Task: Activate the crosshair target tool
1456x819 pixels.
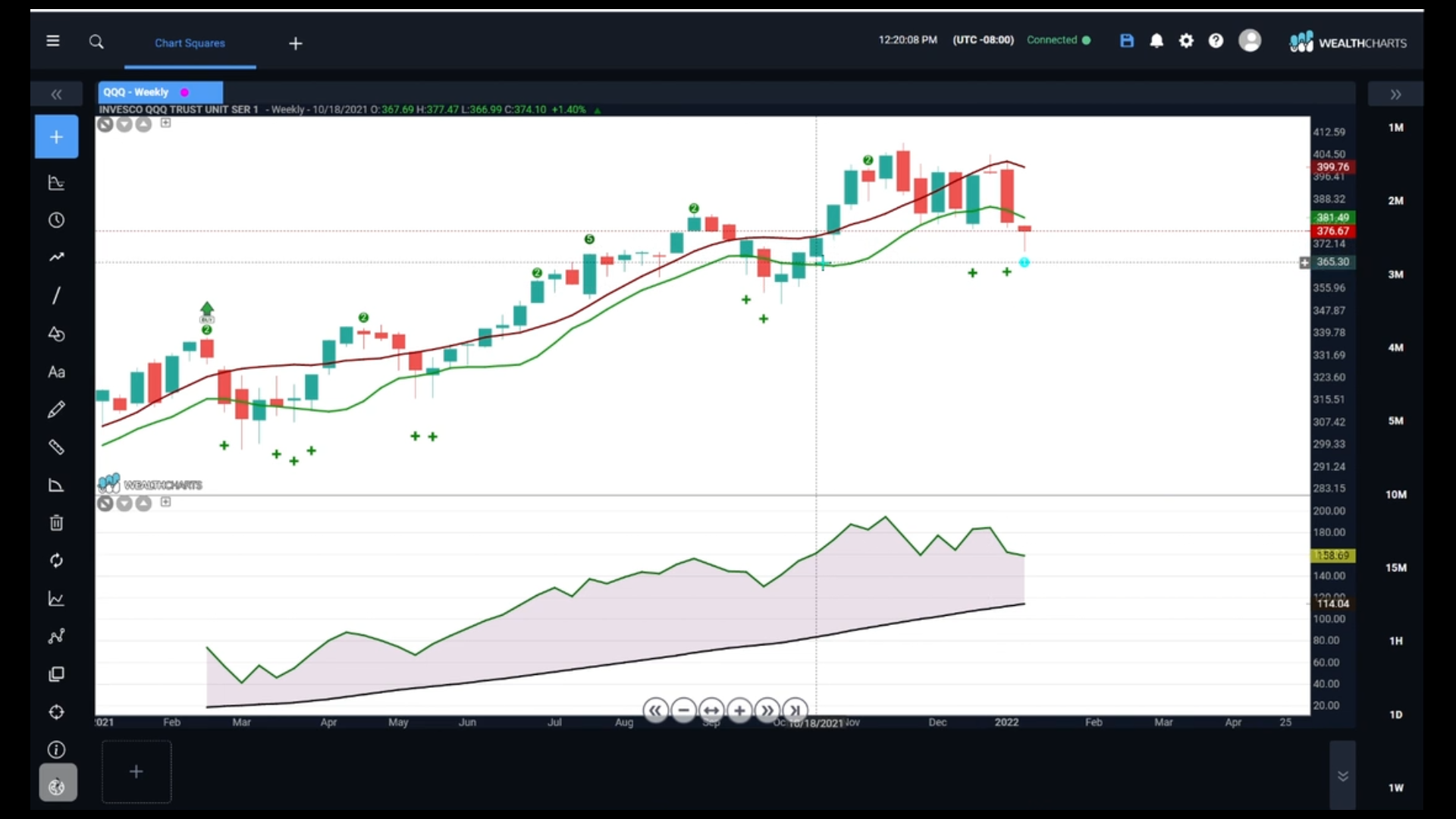Action: click(x=56, y=712)
